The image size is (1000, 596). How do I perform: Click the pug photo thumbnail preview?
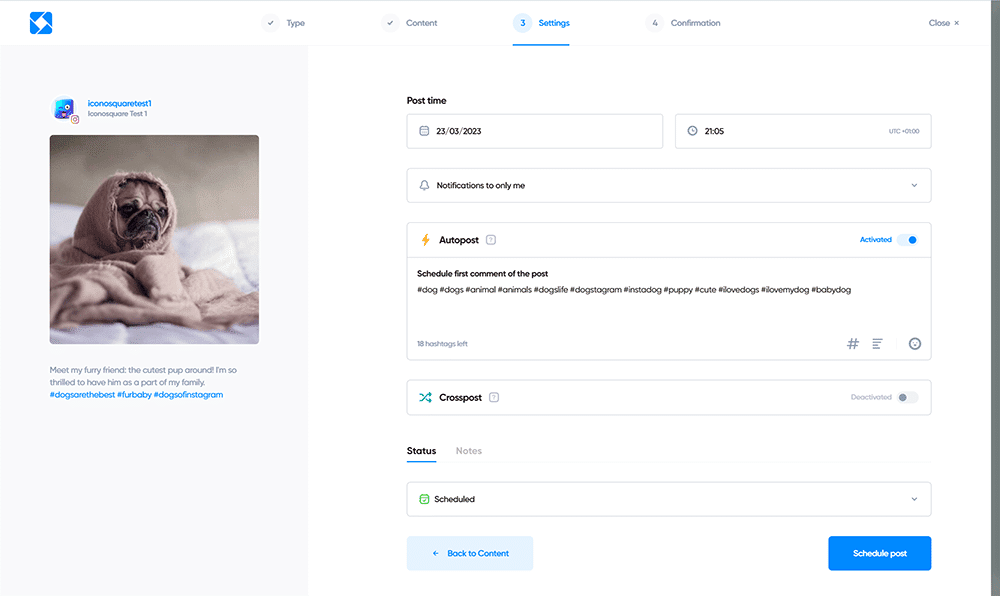(153, 239)
